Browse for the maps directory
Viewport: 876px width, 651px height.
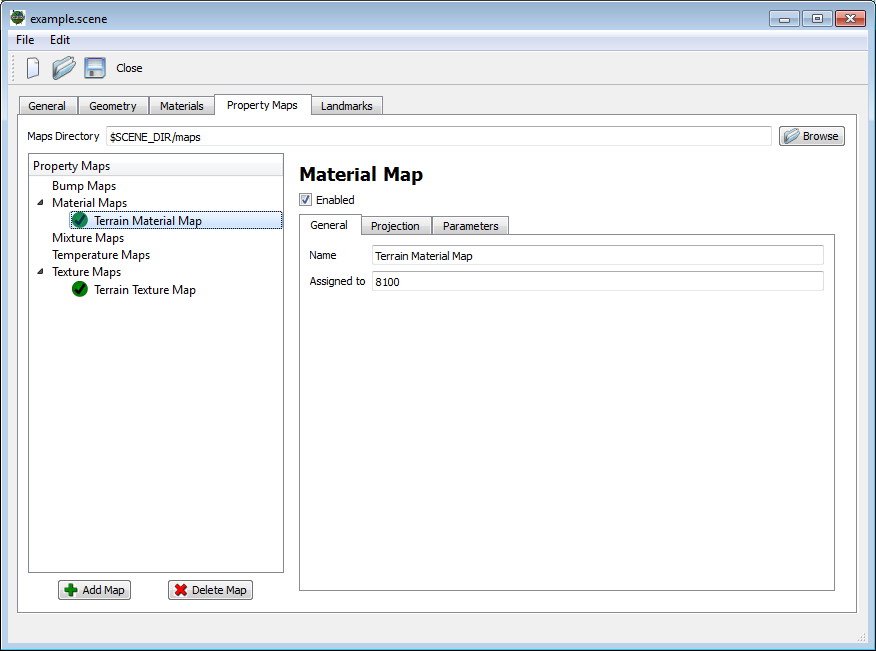pyautogui.click(x=811, y=136)
